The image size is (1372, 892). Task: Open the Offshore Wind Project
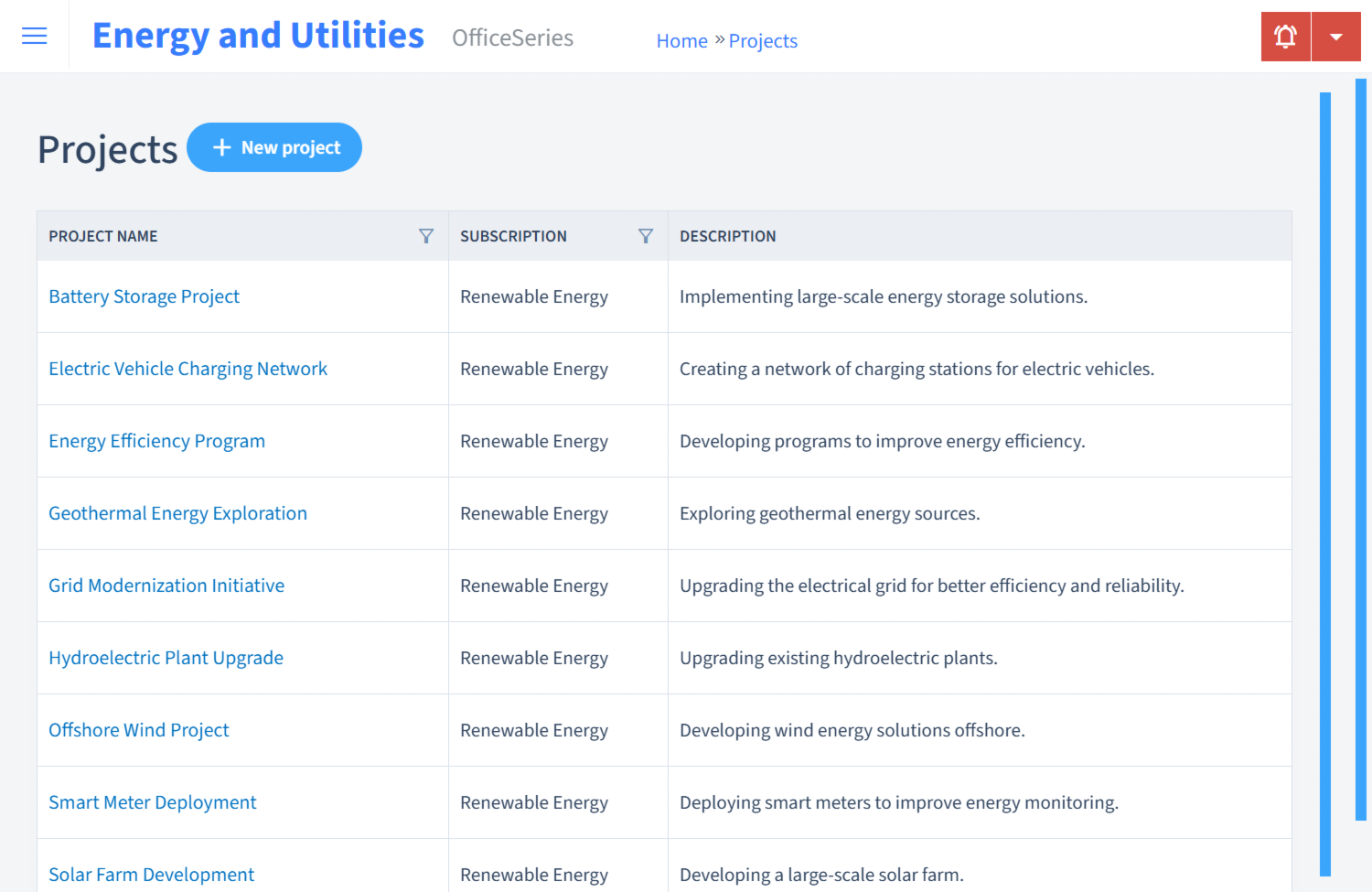tap(138, 730)
